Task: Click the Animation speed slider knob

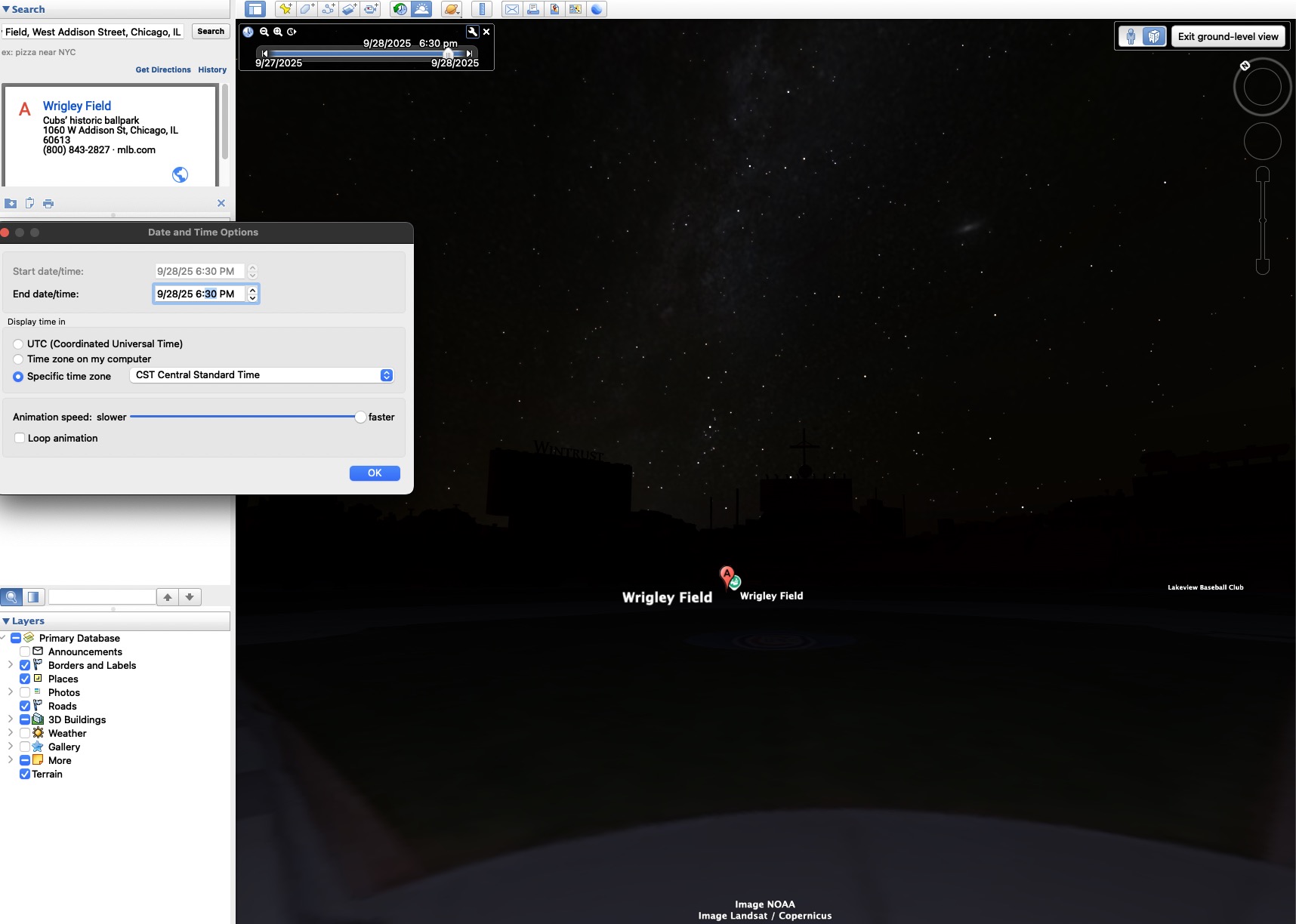Action: [360, 417]
